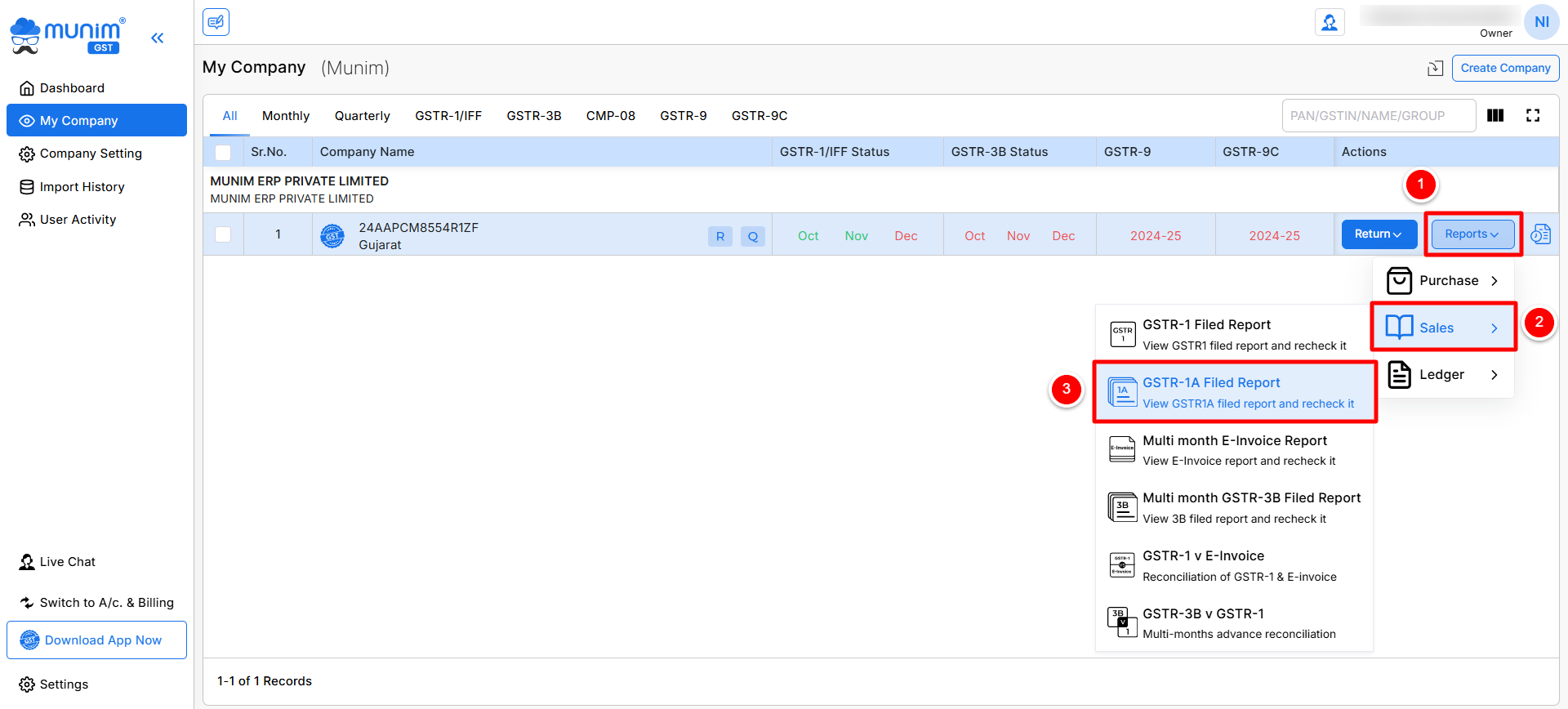Check the row 1 company checkbox
The width and height of the screenshot is (1568, 709).
click(x=223, y=234)
